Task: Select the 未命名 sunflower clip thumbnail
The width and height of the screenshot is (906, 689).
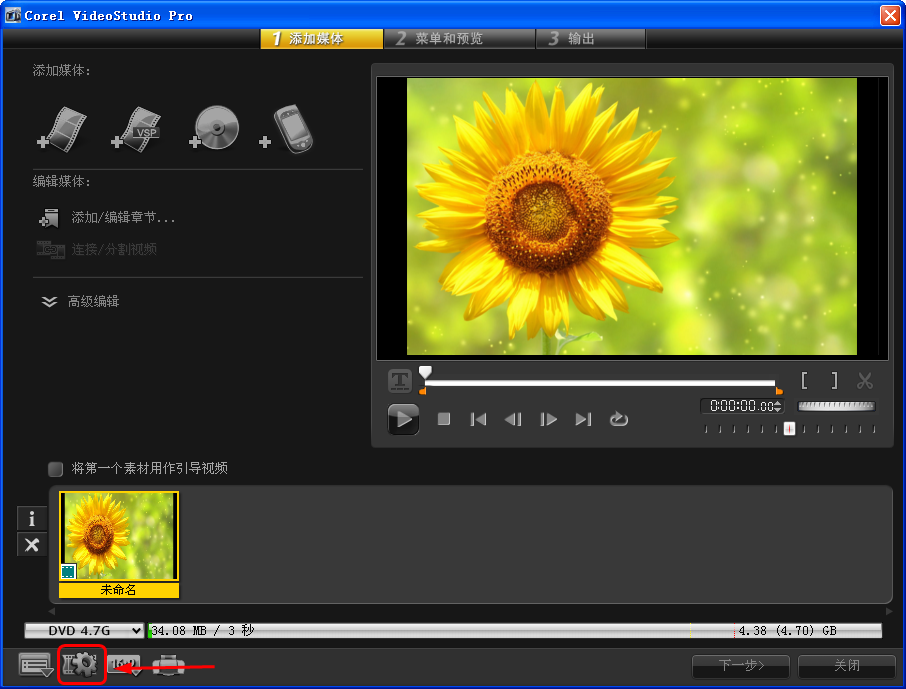Action: 119,536
